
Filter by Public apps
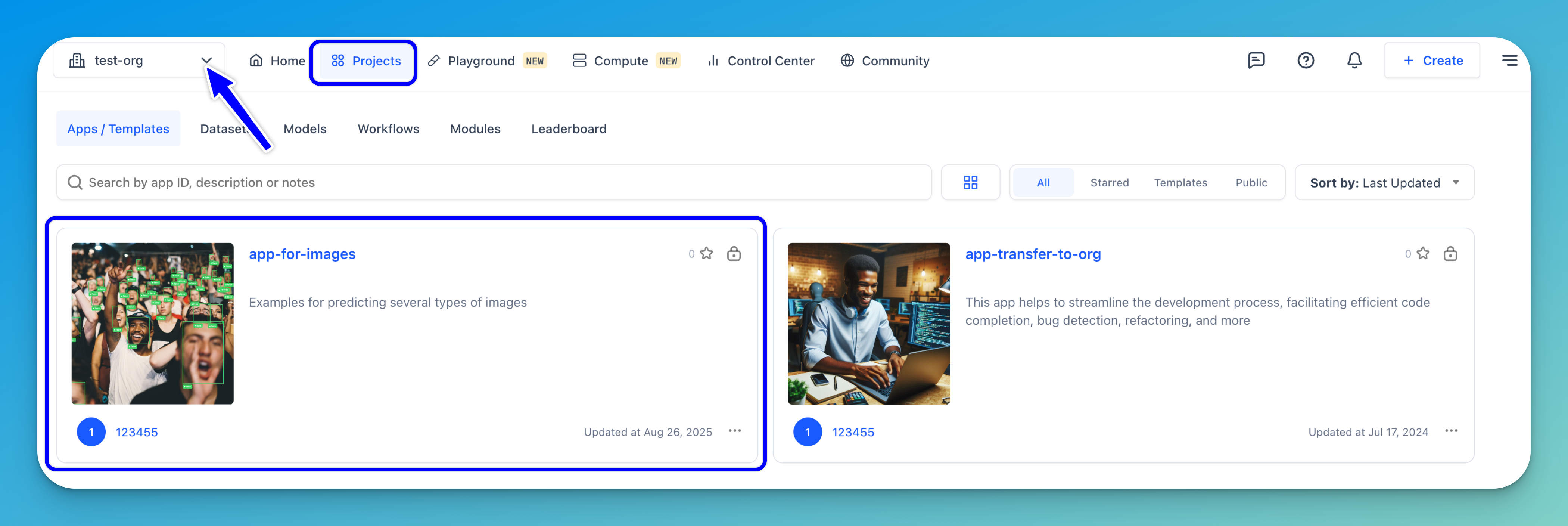point(1251,183)
